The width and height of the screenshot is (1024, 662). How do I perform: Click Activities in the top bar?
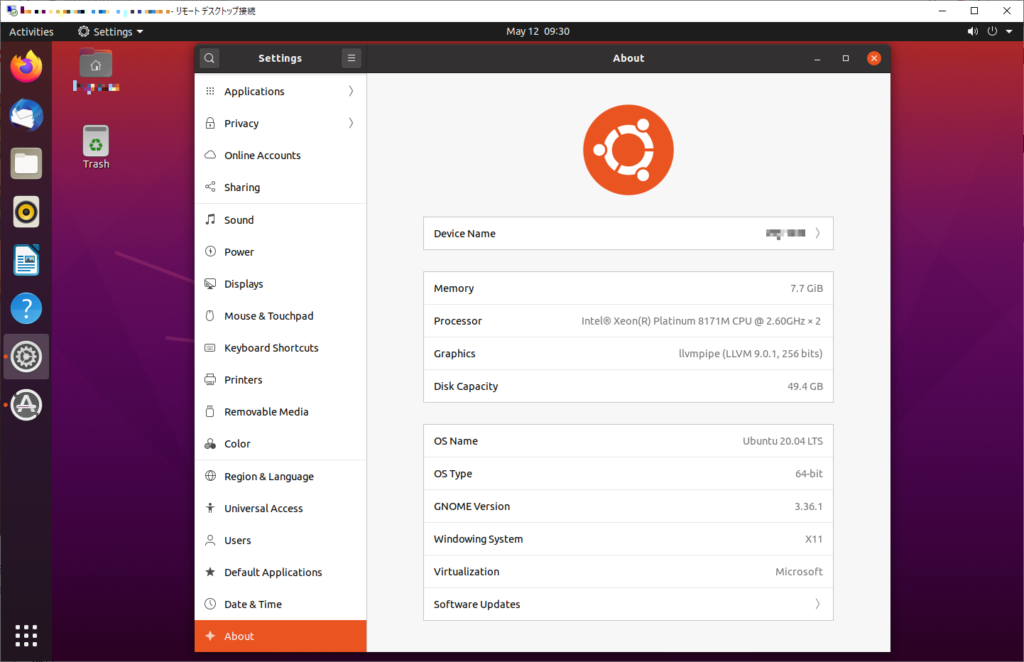pos(31,31)
